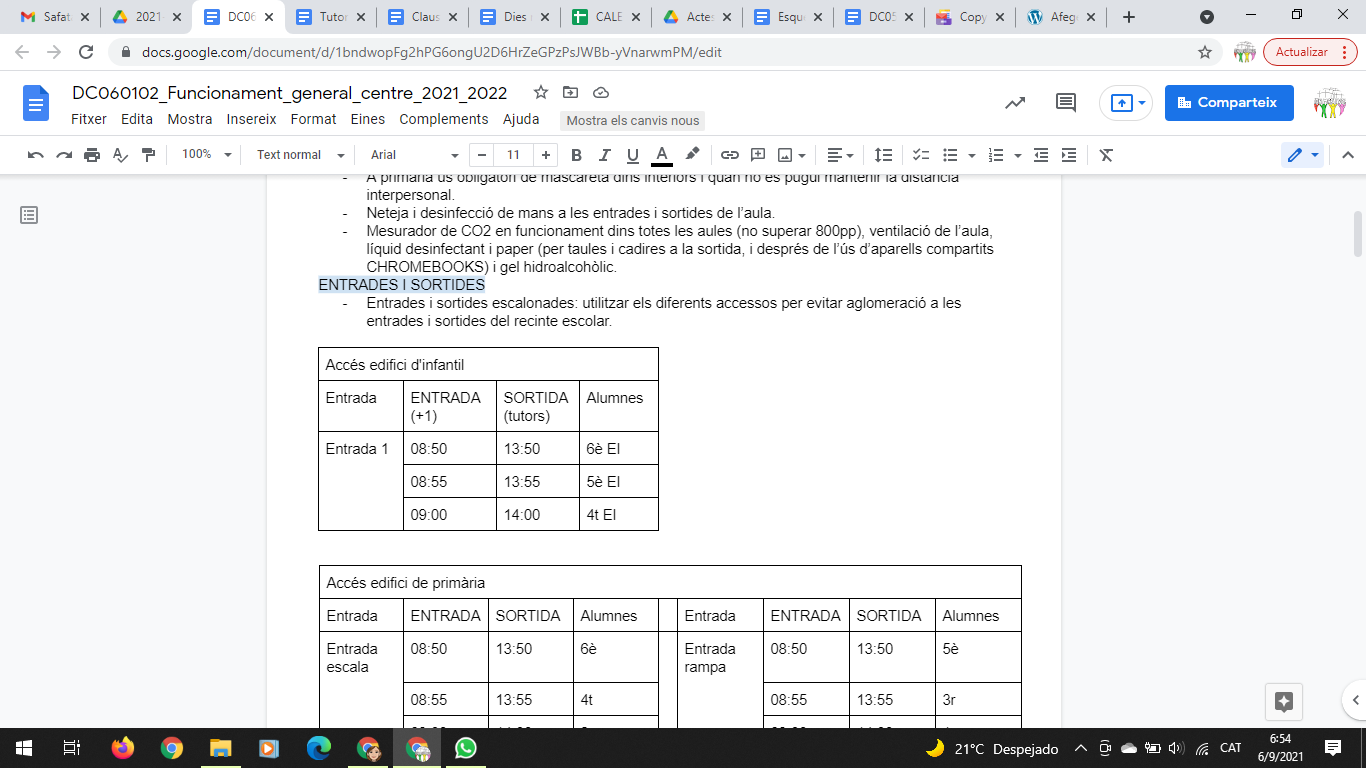Viewport: 1366px width, 768px height.
Task: Open the Arial font dropdown
Action: tap(414, 155)
